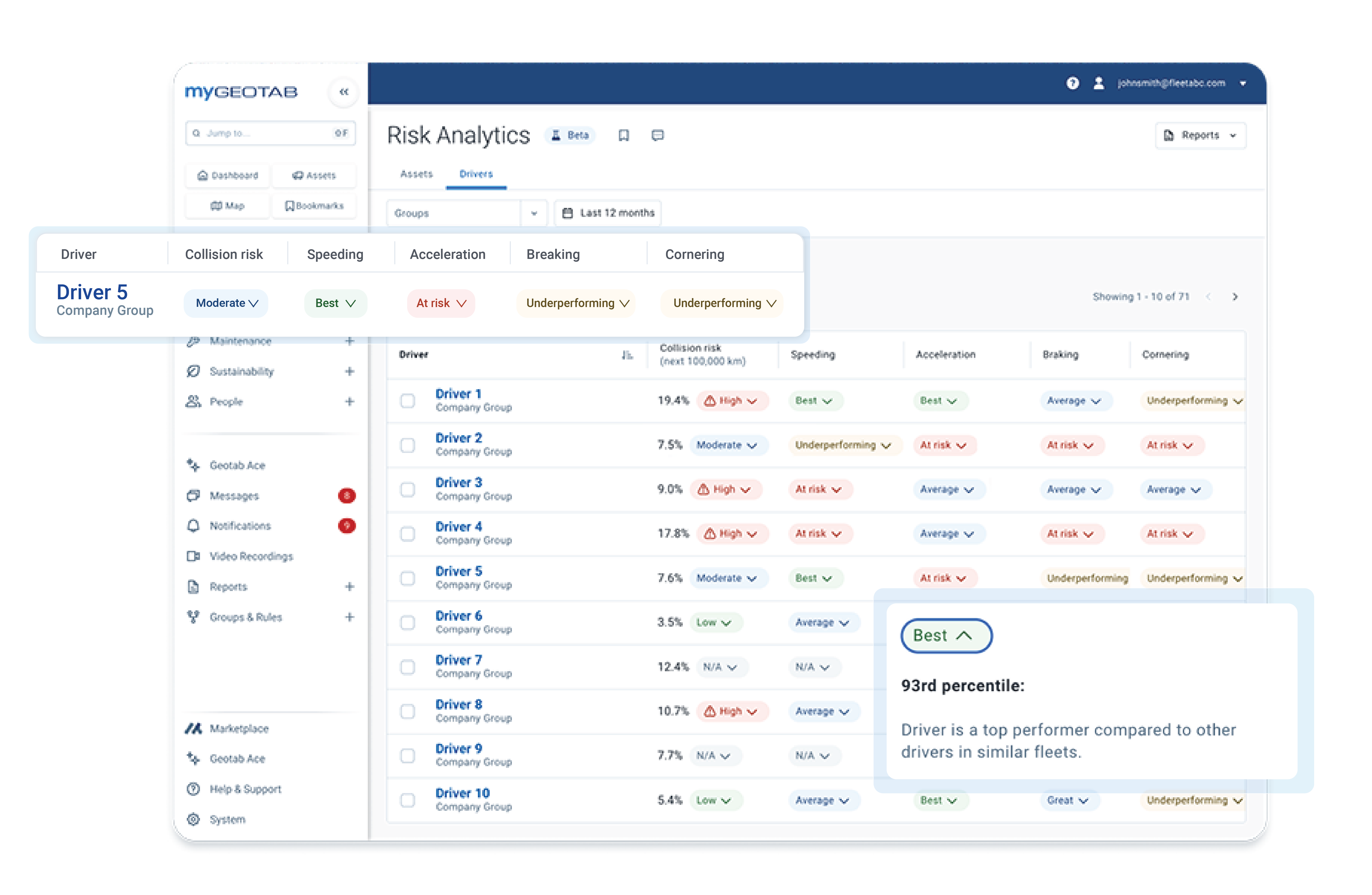Open the Map view from the sidebar
Viewport: 1372px width, 895px height.
(227, 206)
